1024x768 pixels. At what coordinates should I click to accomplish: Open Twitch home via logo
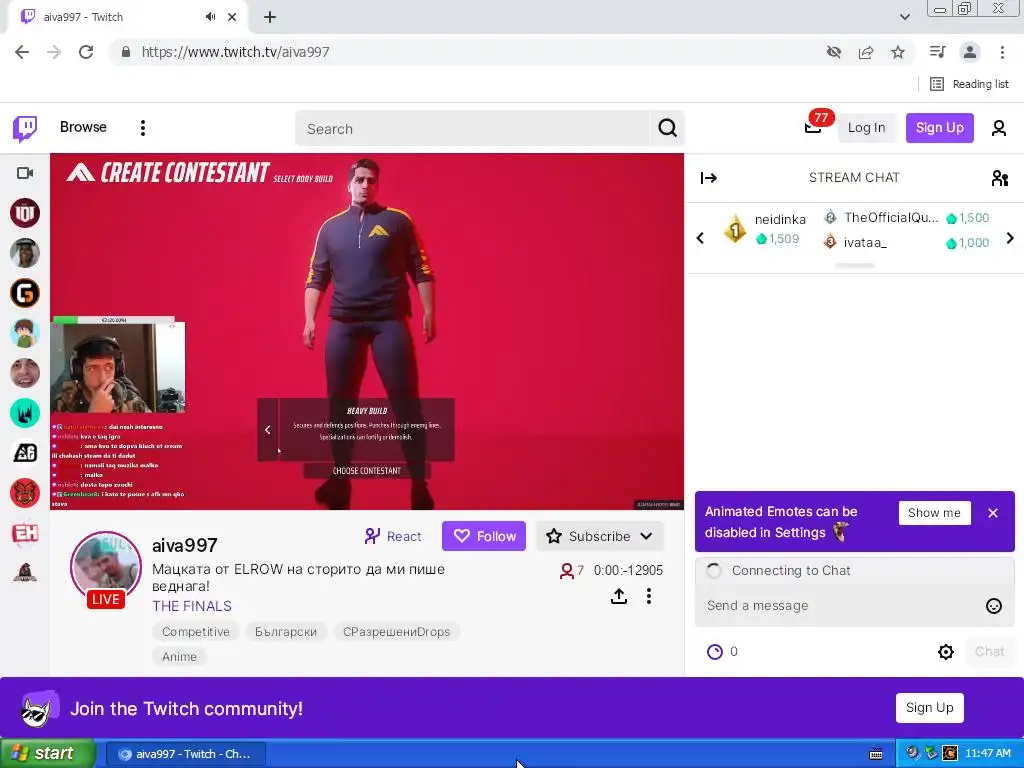pos(25,128)
